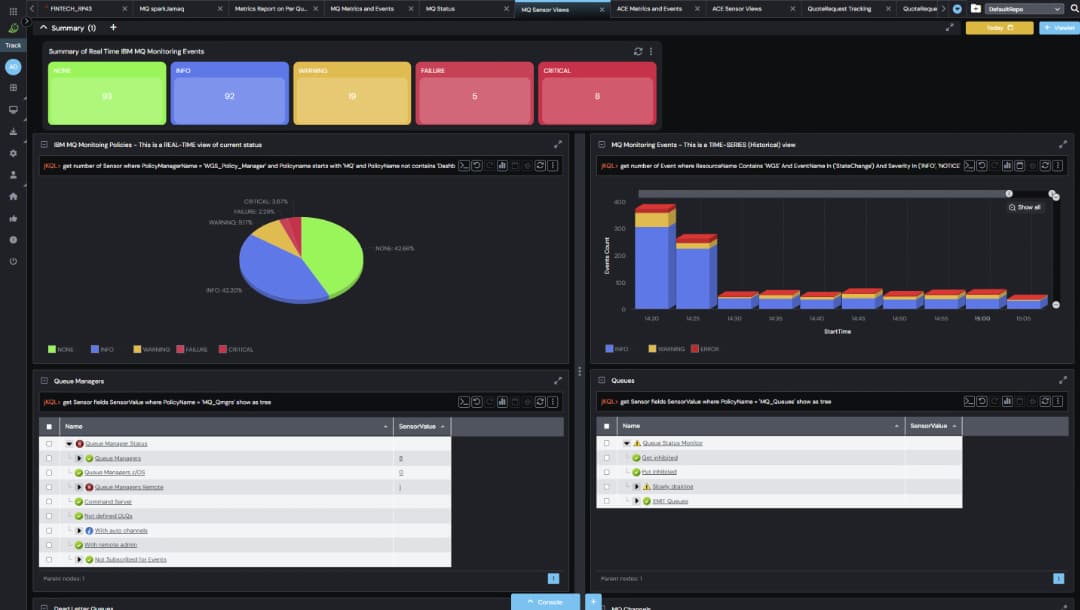Reset the query in IBM MQ Monitoring Policies panel
1080x610 pixels.
[476, 167]
